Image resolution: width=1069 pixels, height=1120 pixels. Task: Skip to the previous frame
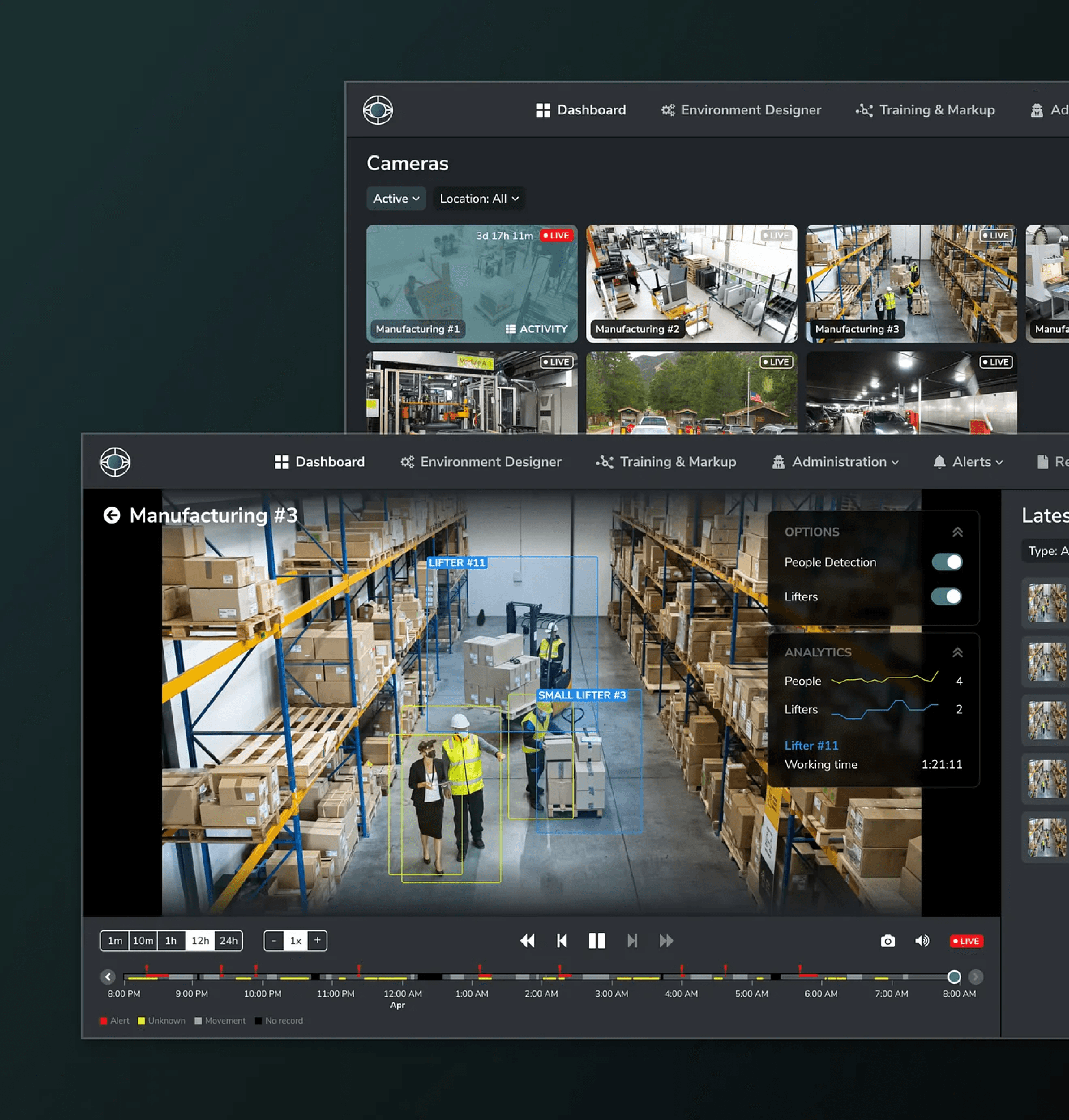(x=562, y=941)
